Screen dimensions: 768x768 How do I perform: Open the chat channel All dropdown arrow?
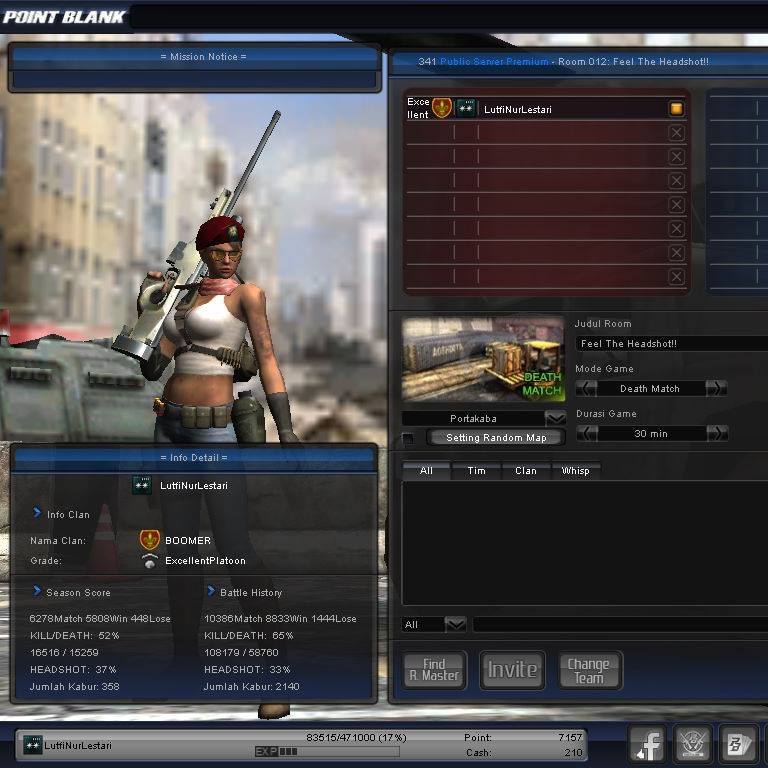(456, 624)
